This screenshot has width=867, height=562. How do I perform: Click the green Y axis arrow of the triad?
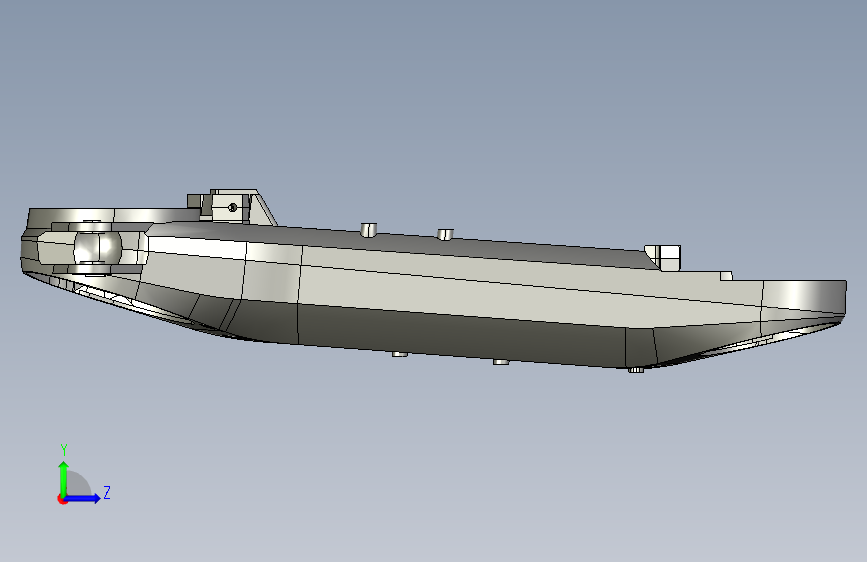pyautogui.click(x=64, y=478)
